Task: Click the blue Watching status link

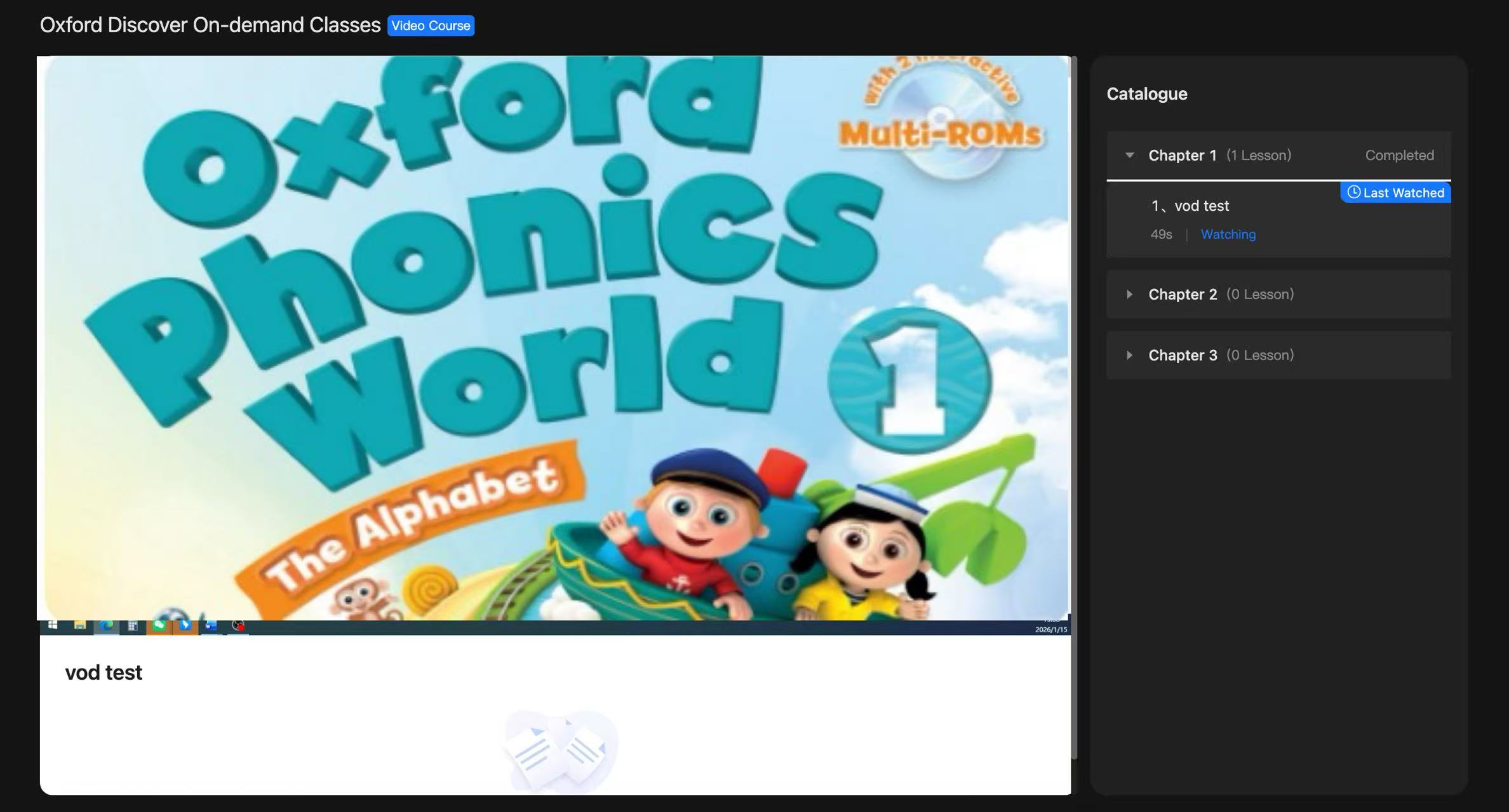Action: pos(1228,234)
